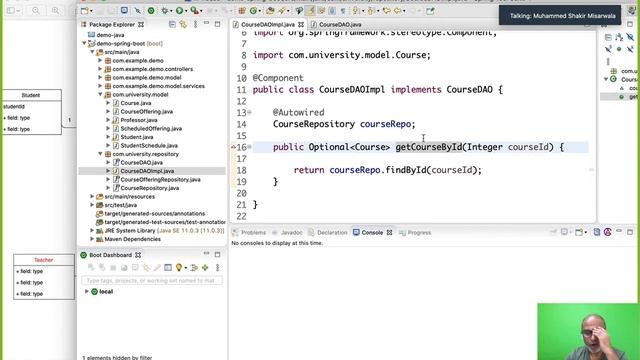Switch to the CourseDAO.java editor tab

coord(340,24)
